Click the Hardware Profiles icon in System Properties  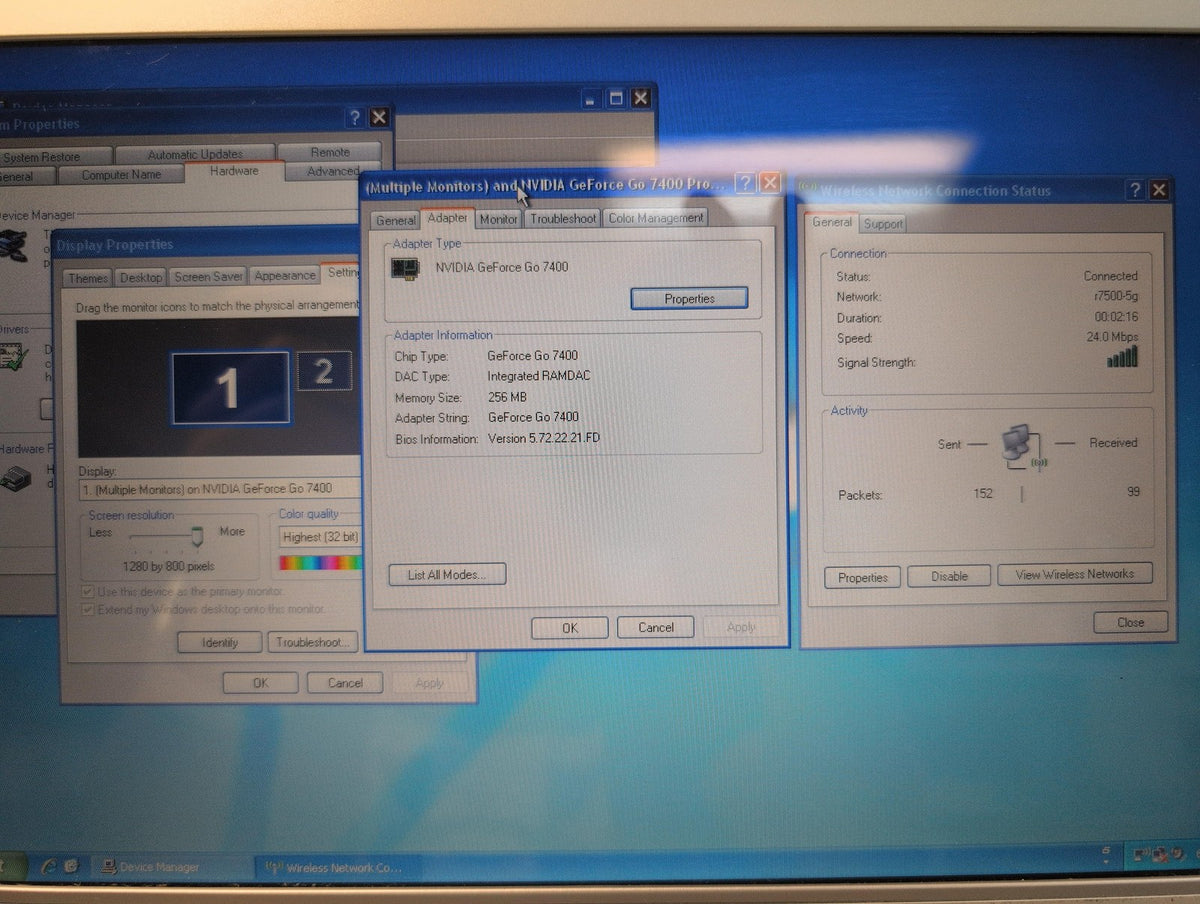tap(14, 477)
